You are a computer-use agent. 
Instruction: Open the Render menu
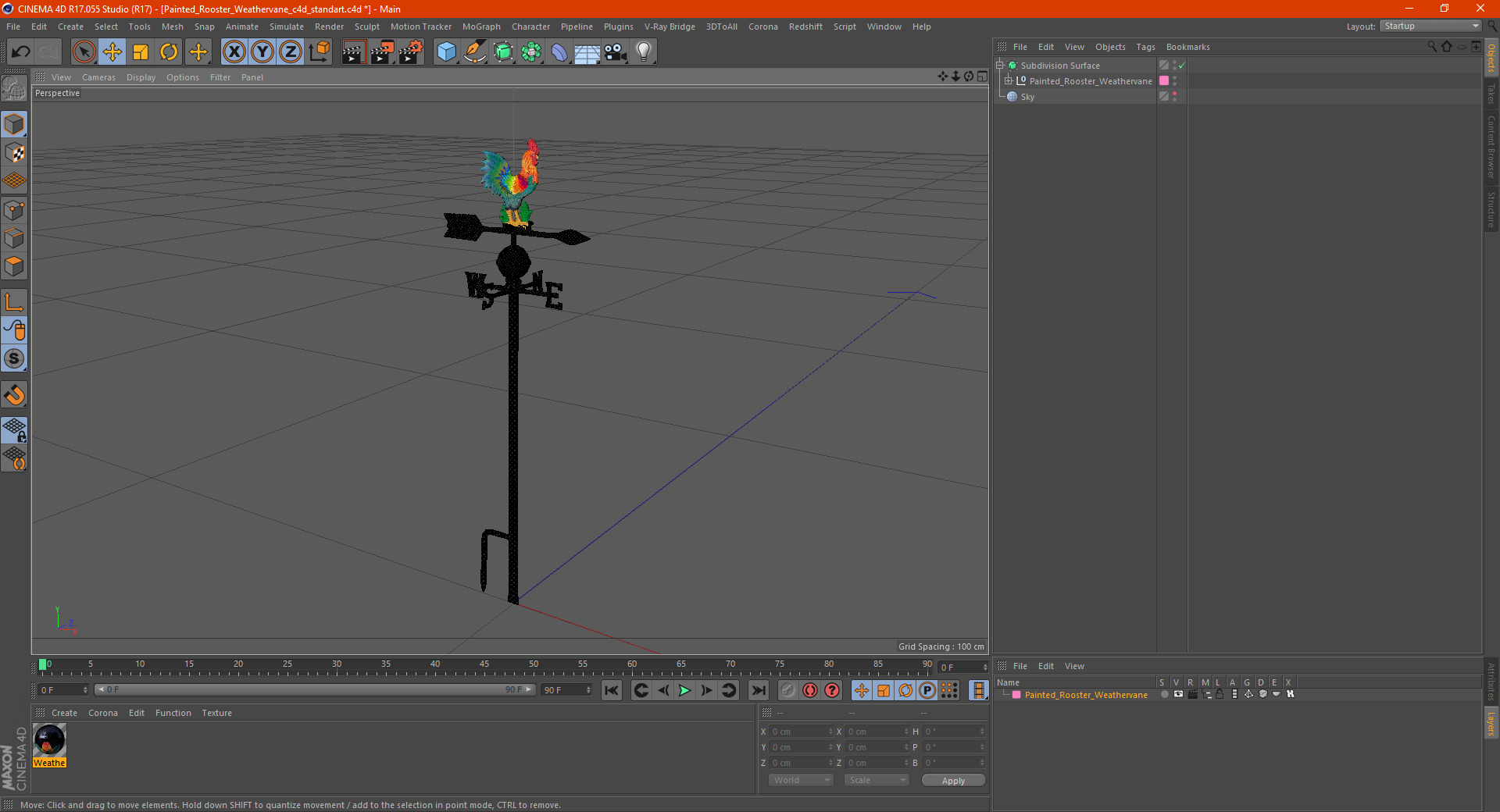click(x=329, y=27)
